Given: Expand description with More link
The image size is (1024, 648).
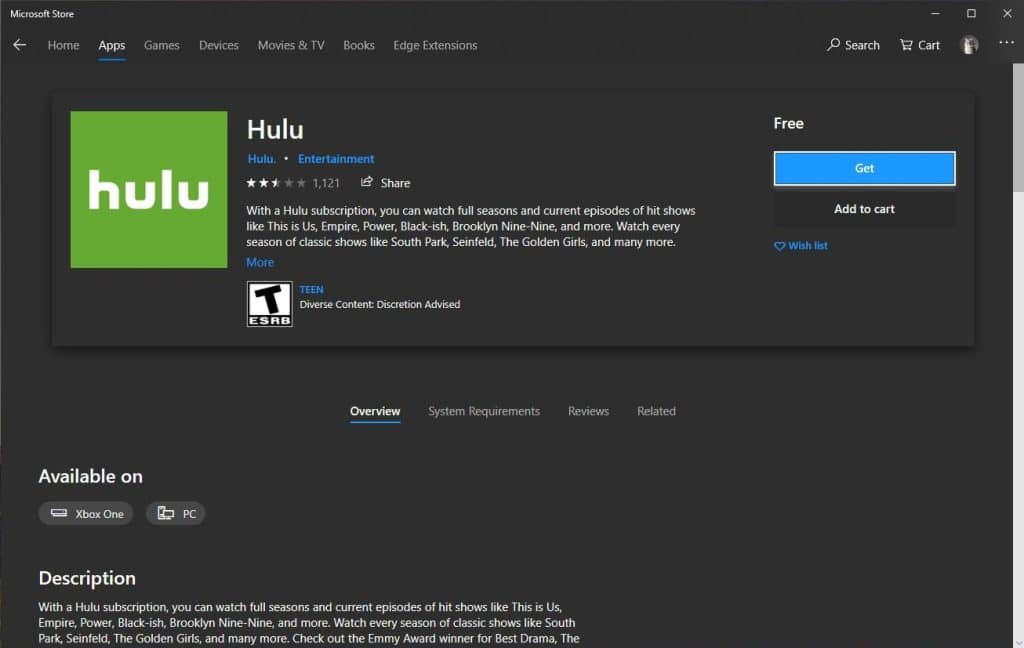Looking at the screenshot, I should pos(260,262).
